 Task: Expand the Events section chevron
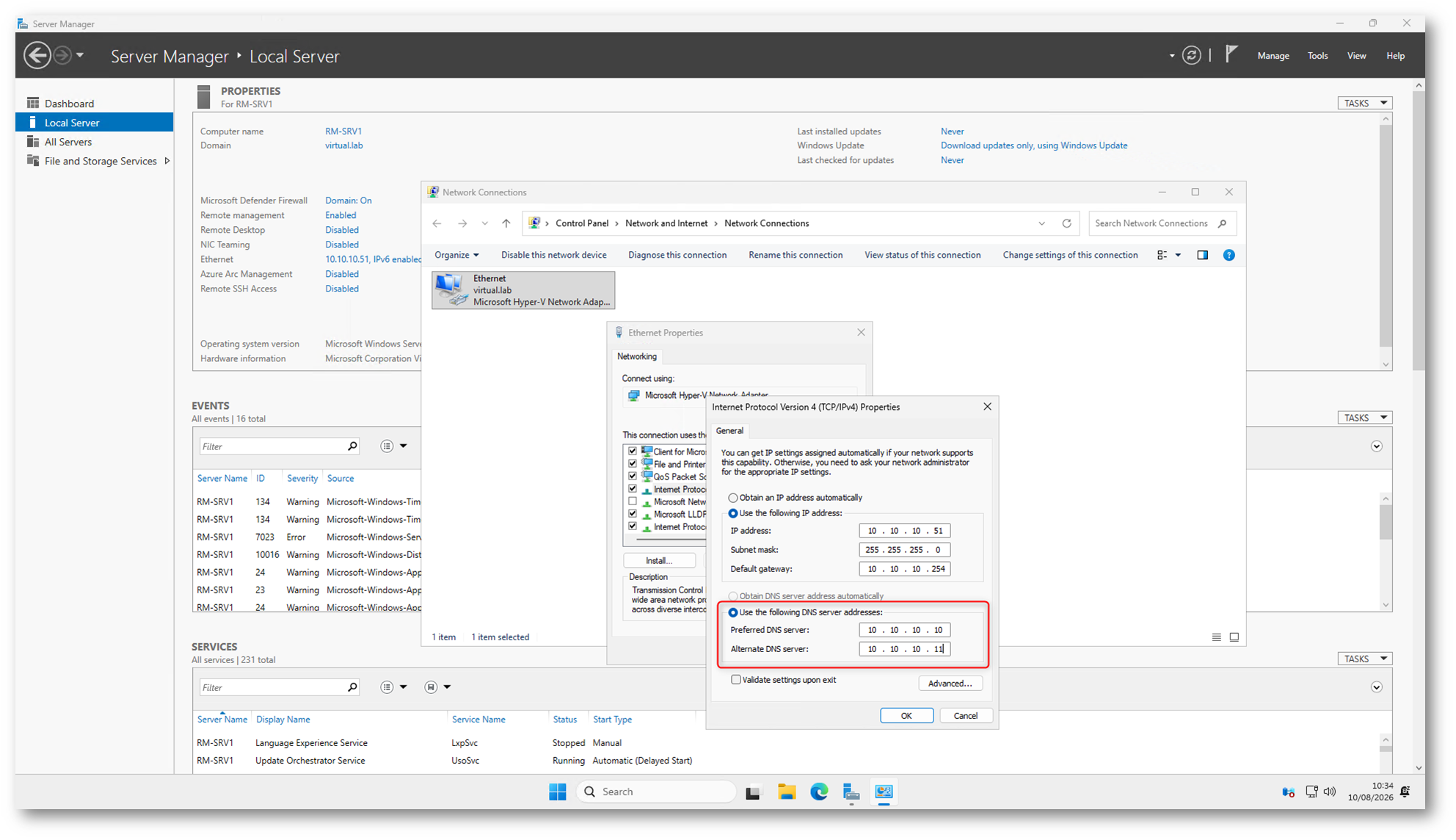click(x=1377, y=446)
